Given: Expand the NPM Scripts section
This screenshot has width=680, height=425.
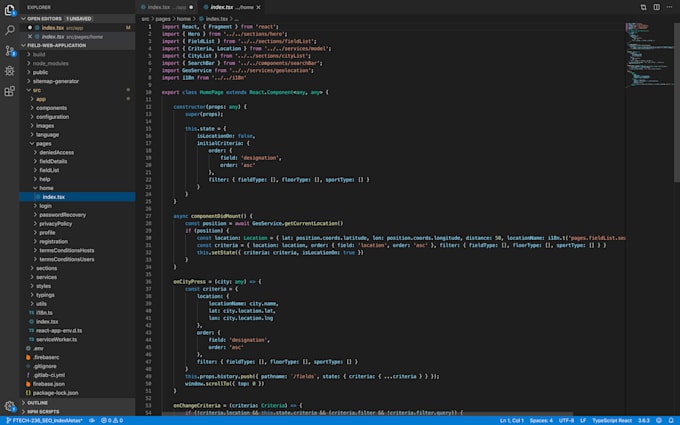Looking at the screenshot, I should point(77,412).
